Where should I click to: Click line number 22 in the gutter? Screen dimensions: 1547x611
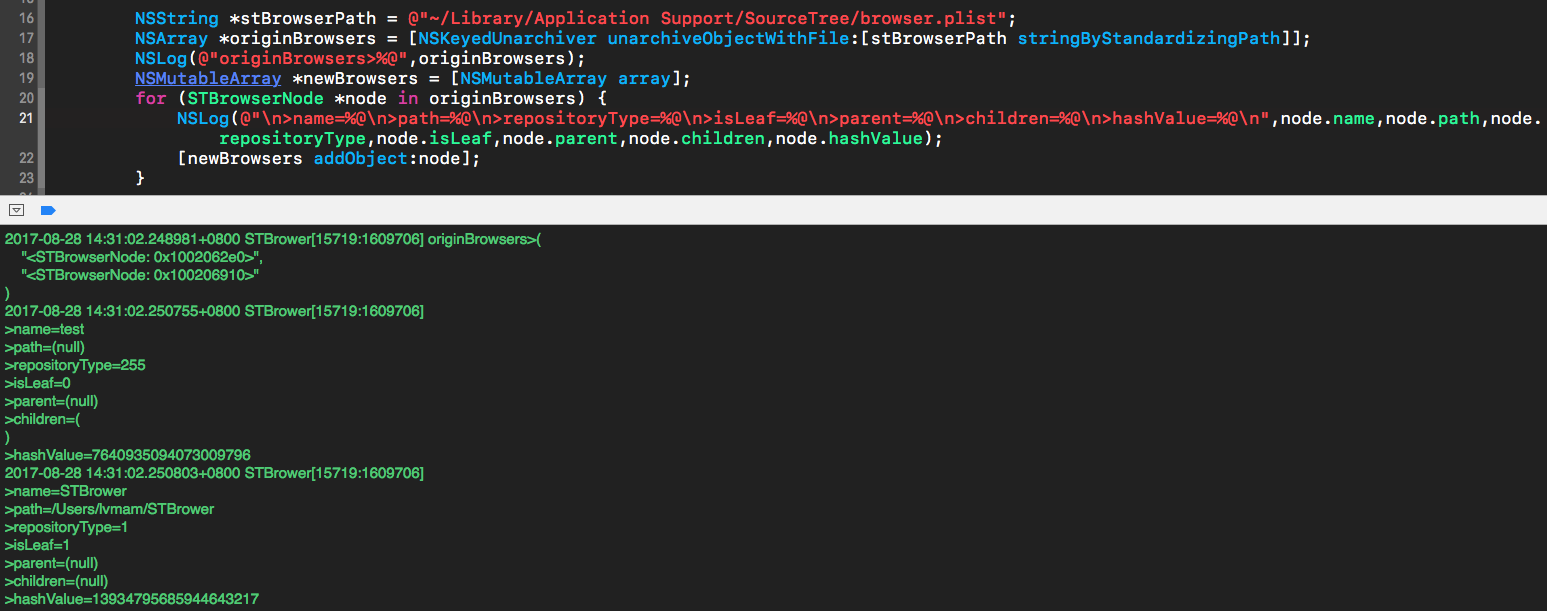pos(26,158)
